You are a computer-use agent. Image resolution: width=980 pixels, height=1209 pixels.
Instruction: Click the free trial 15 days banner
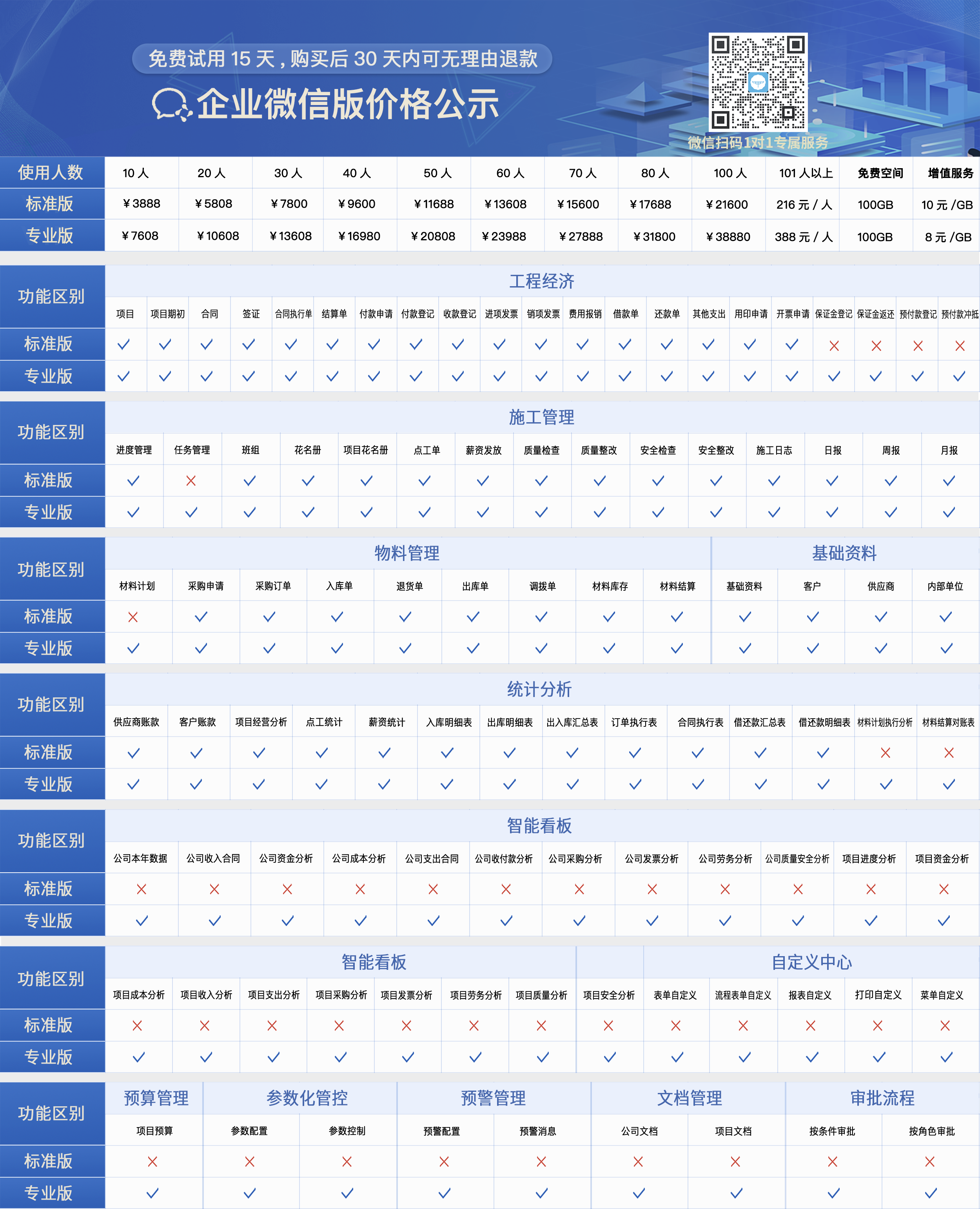coord(342,59)
